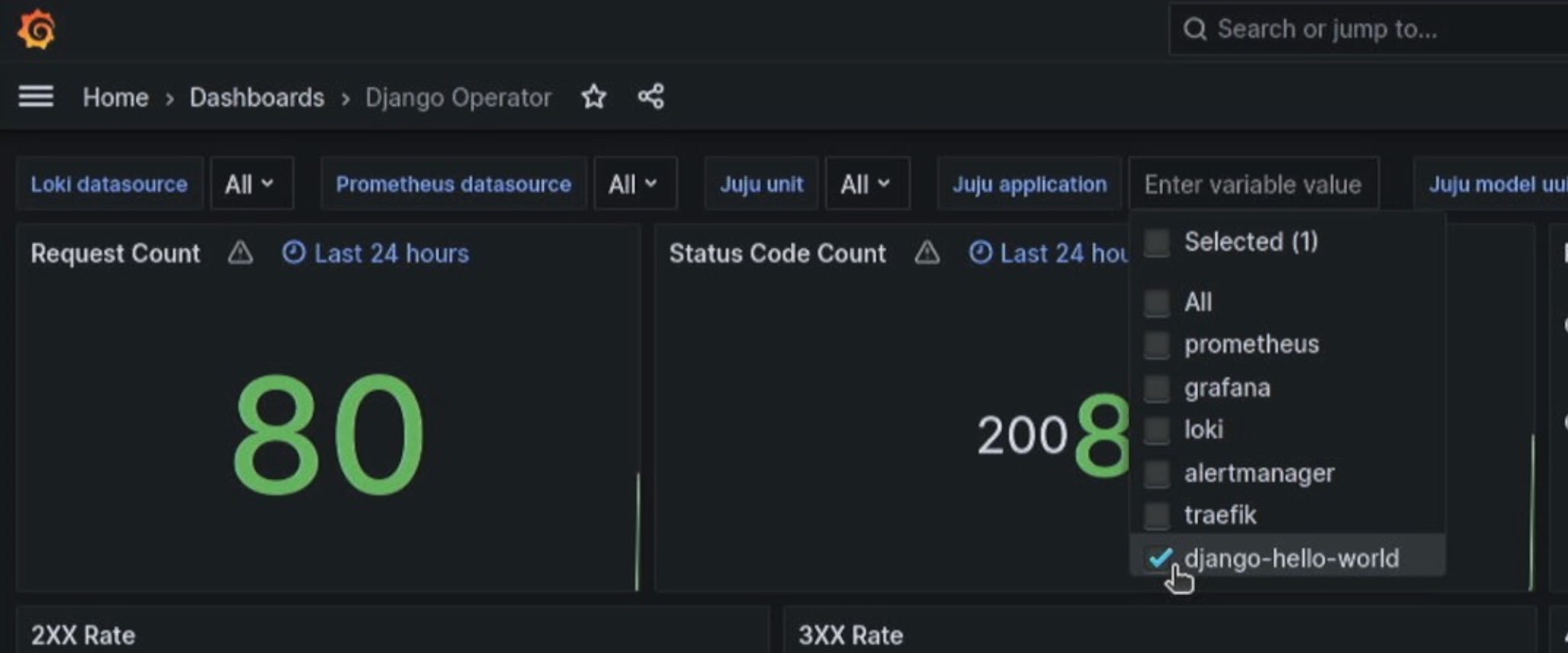The image size is (1568, 653).
Task: Click the 200 status code label
Action: [x=1022, y=436]
